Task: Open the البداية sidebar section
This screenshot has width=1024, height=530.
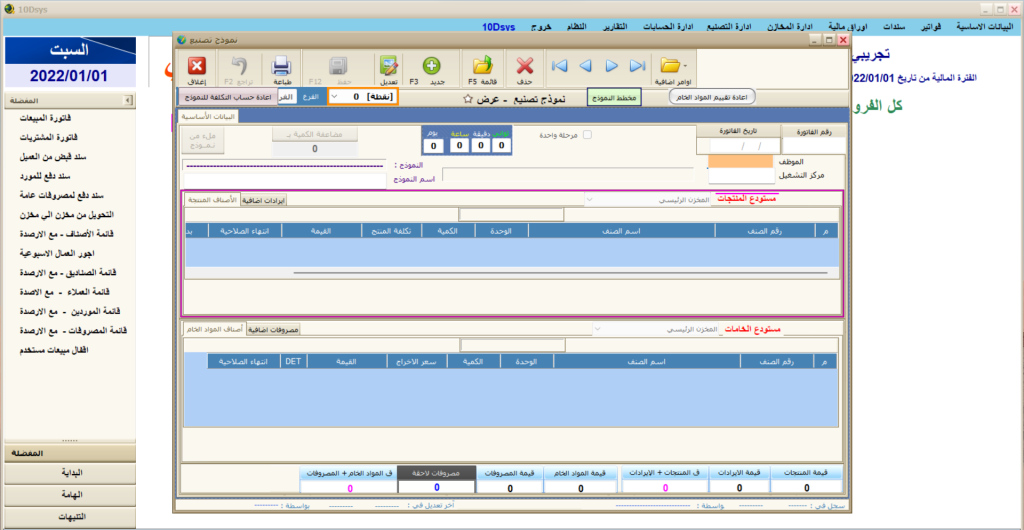Action: [x=70, y=473]
